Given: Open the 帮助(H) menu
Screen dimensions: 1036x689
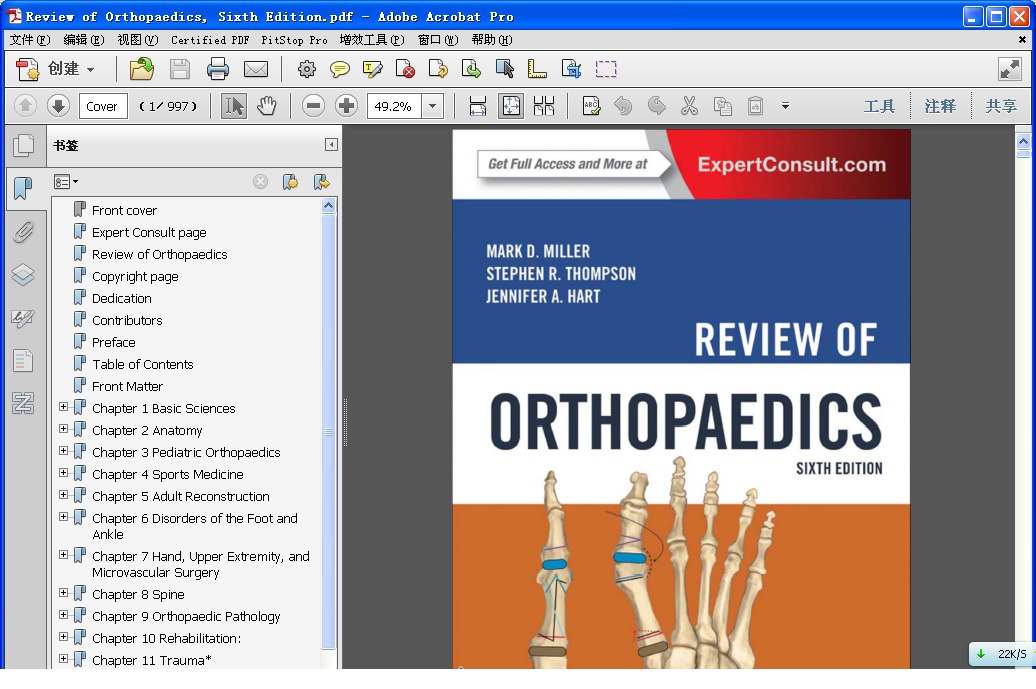Looking at the screenshot, I should click(x=492, y=40).
